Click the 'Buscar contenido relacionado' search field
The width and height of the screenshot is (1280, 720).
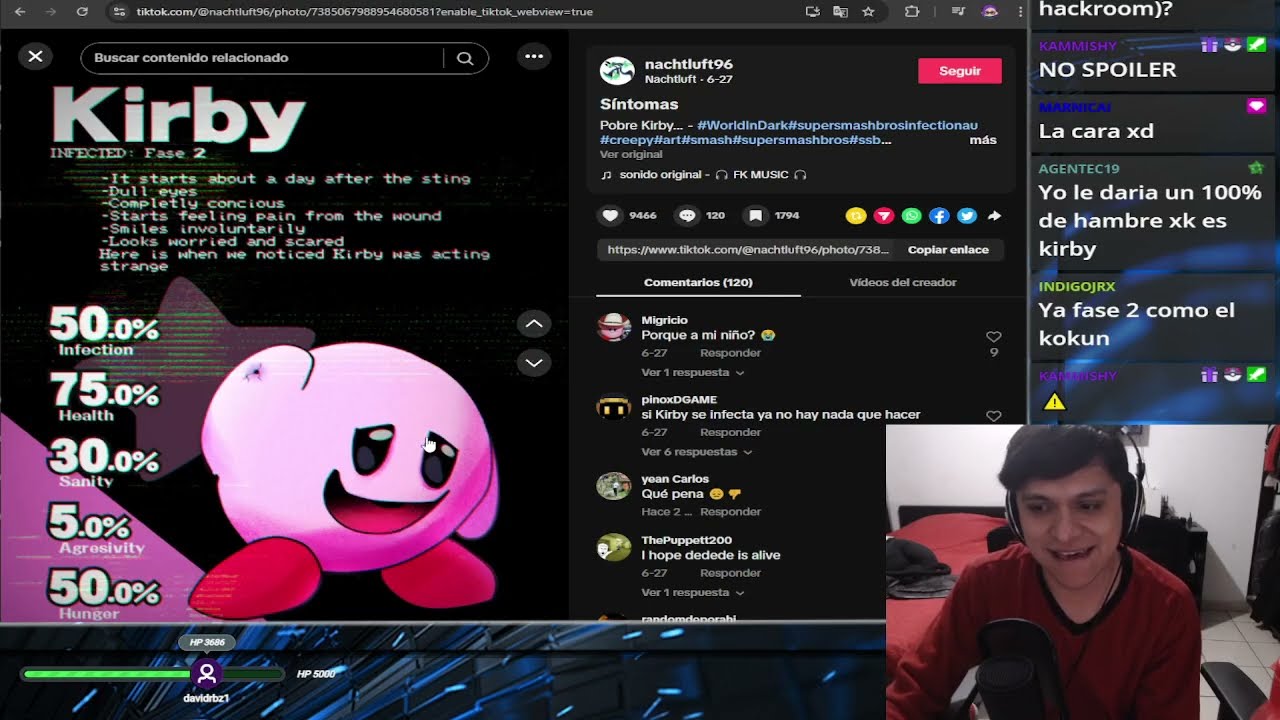point(262,58)
